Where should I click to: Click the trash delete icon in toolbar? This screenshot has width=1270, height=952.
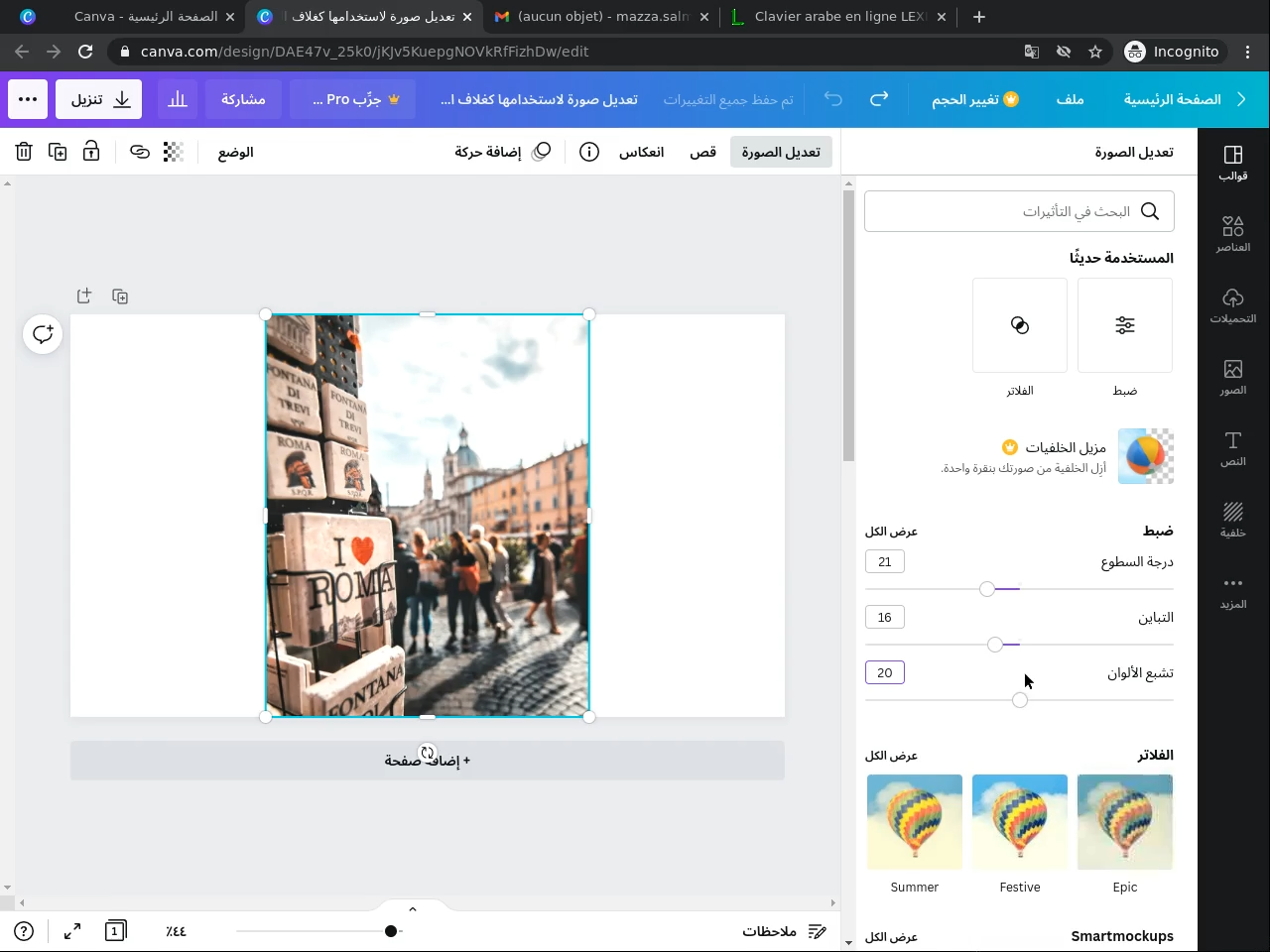24,152
